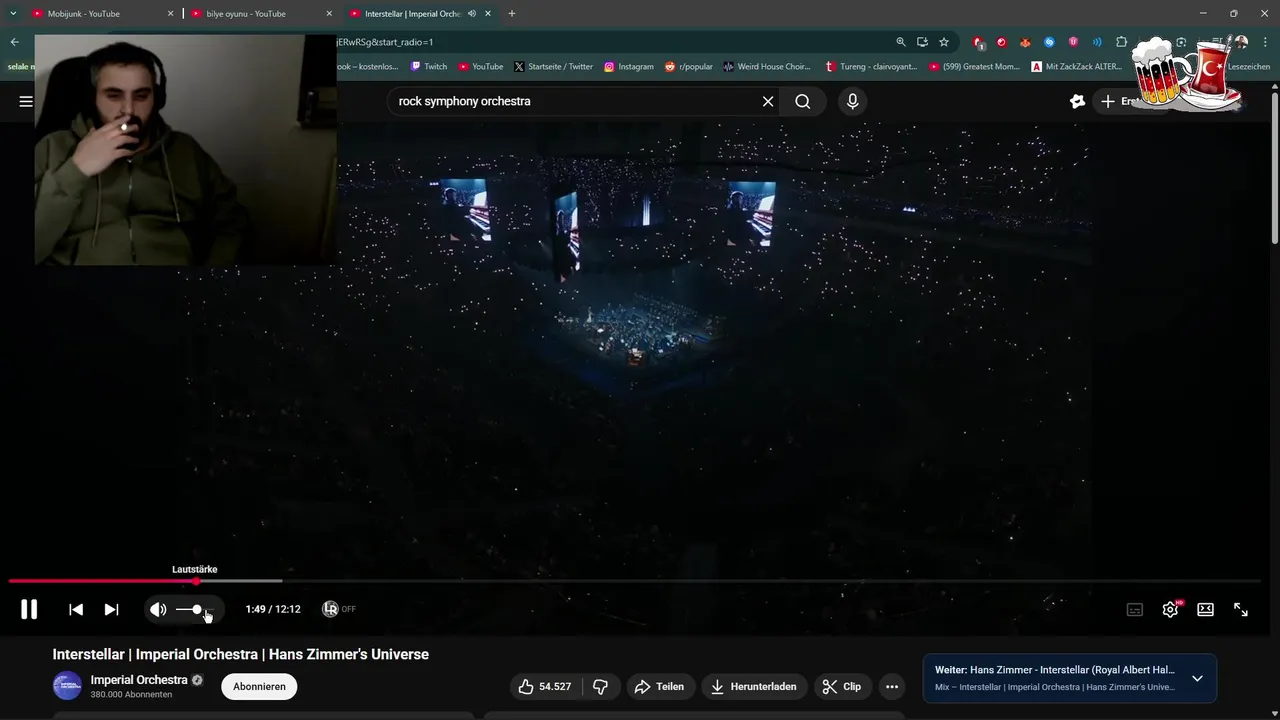Open the player settings gear
1280x720 pixels.
[1170, 609]
